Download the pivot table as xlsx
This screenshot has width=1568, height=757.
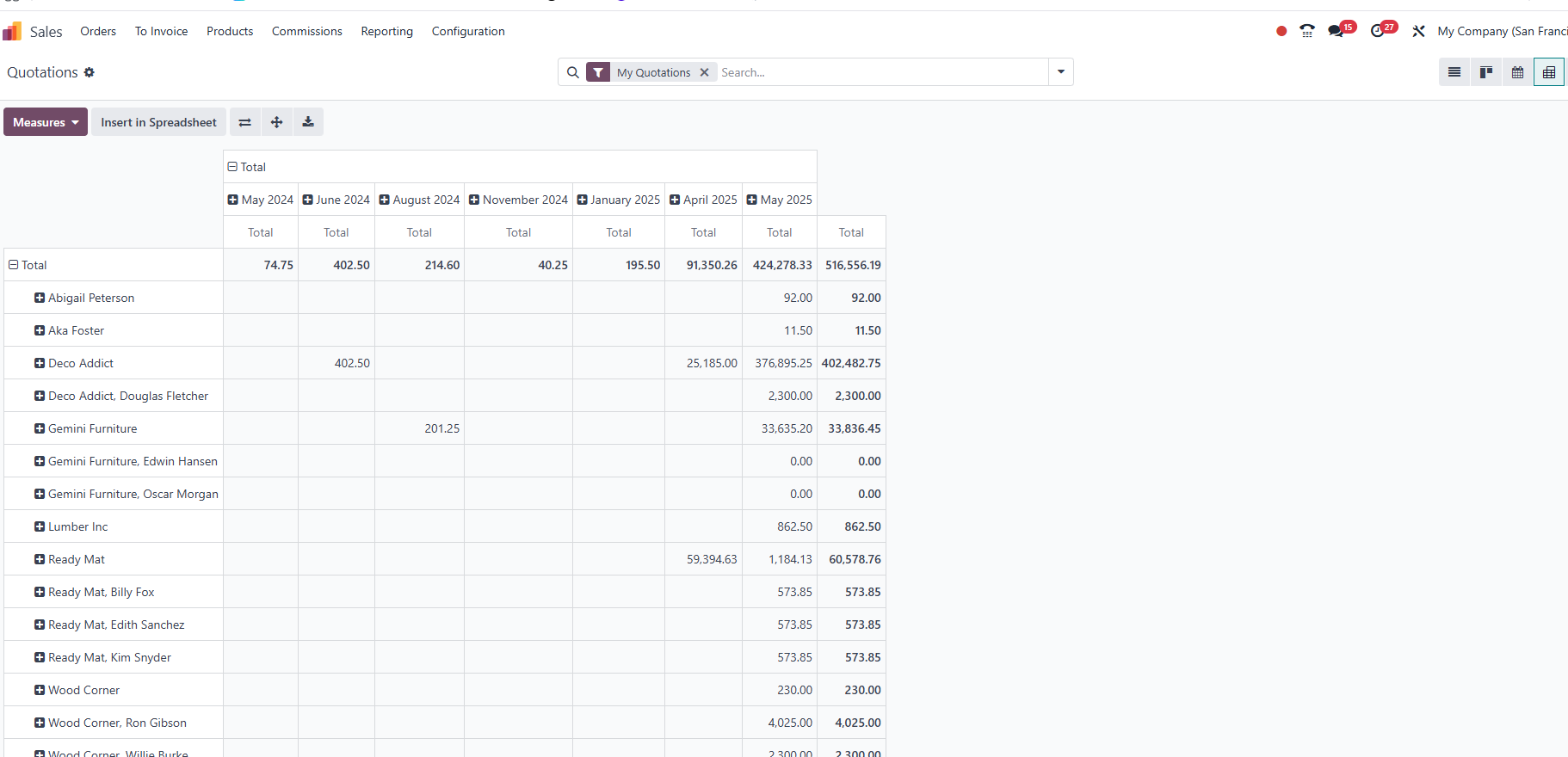tap(308, 122)
